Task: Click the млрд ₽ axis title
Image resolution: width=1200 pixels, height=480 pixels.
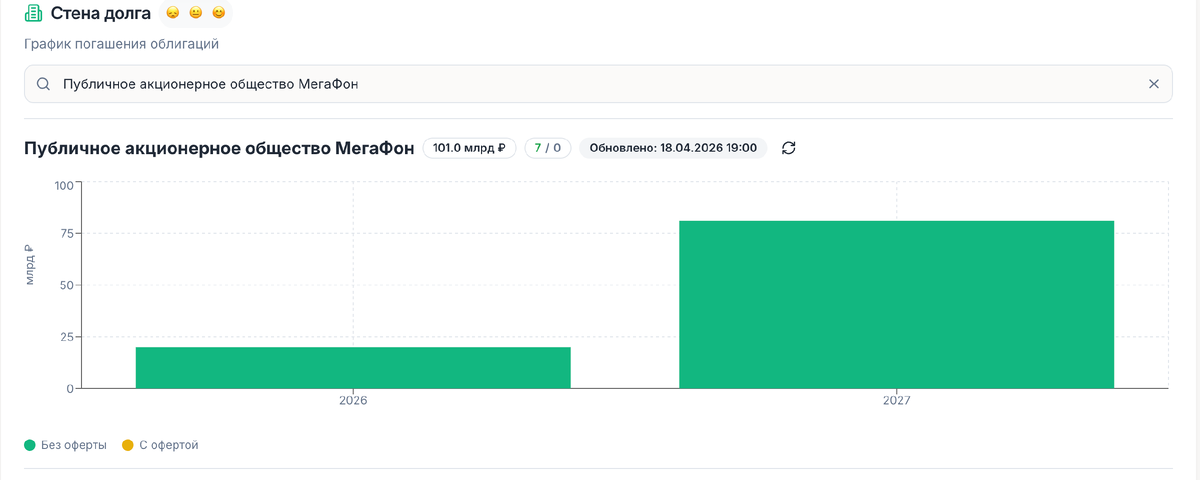Action: [x=30, y=266]
